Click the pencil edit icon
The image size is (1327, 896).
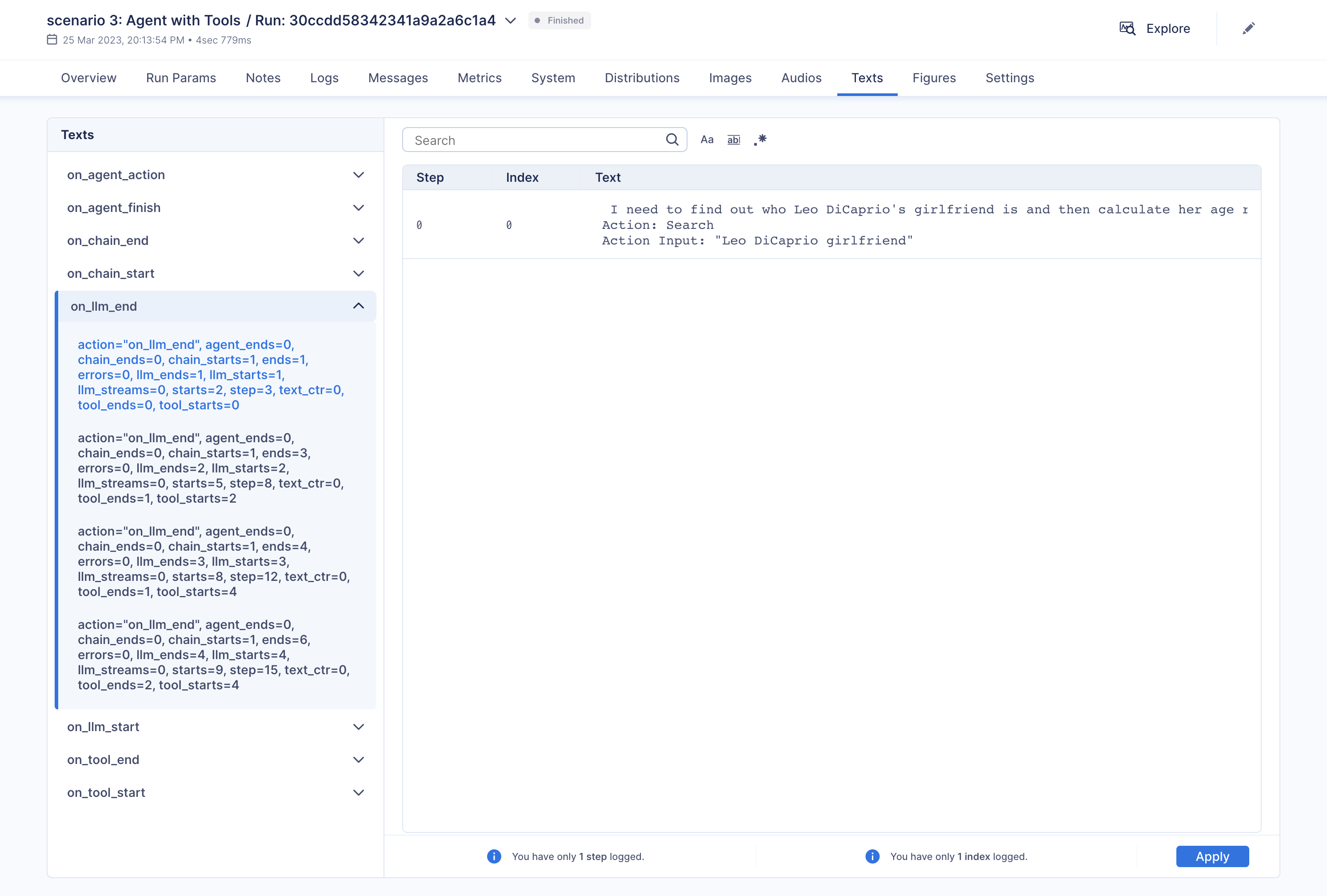1249,28
